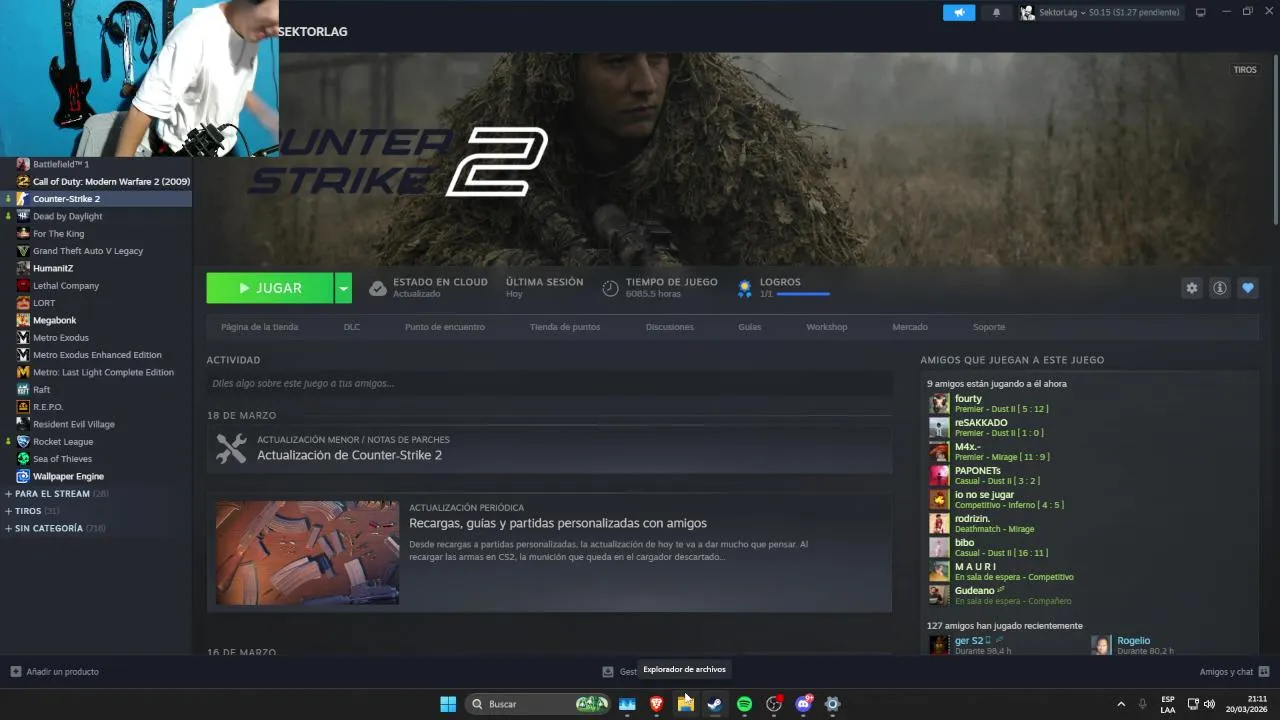This screenshot has height=720, width=1280.
Task: Click the HumanitZ game icon
Action: 23,268
